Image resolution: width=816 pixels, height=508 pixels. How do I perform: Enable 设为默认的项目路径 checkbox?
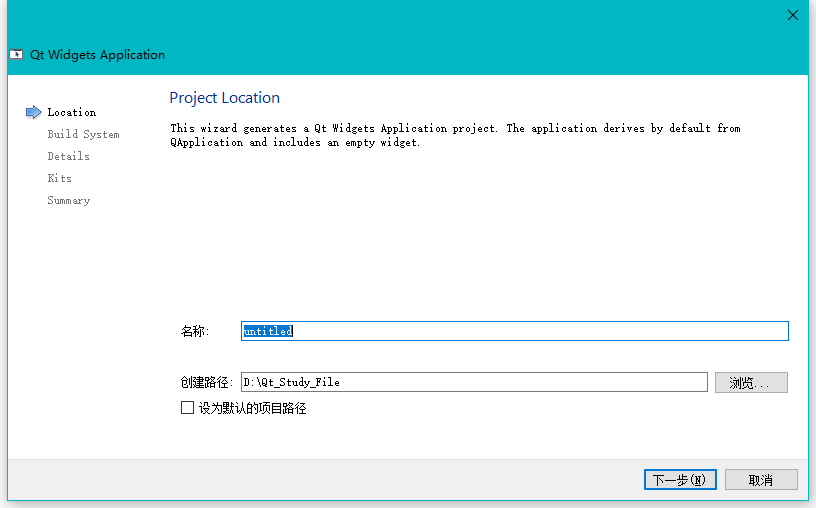187,408
